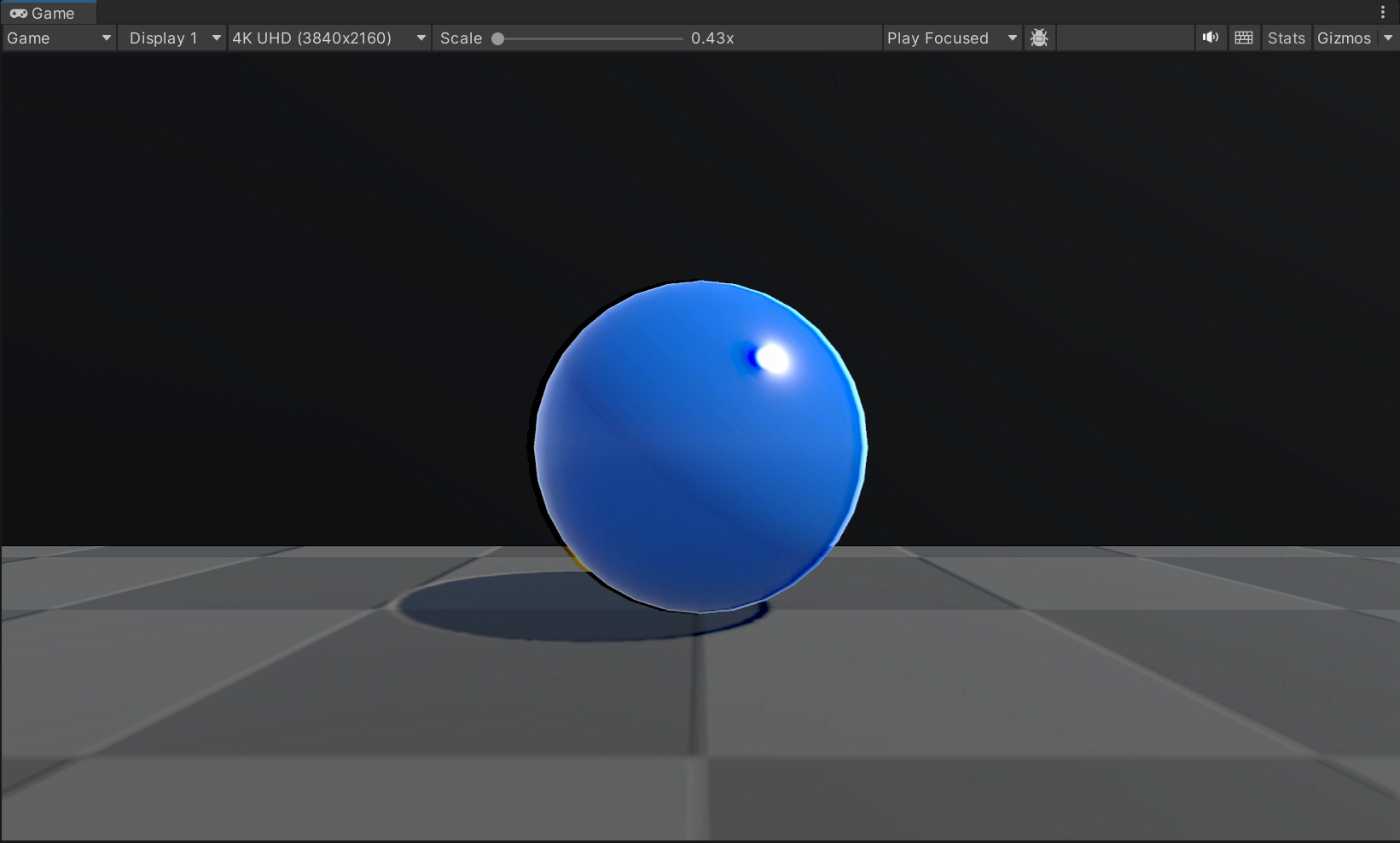Open the three-dot panel options menu

[x=1383, y=13]
